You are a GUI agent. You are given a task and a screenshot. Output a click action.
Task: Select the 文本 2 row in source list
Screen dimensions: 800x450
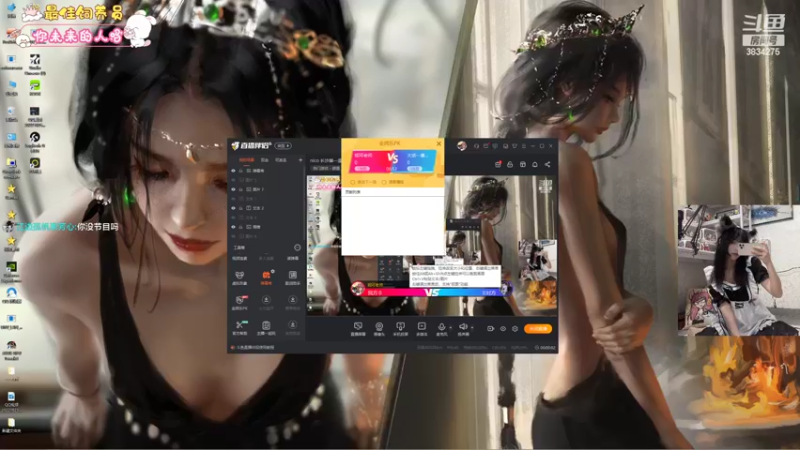pos(265,208)
